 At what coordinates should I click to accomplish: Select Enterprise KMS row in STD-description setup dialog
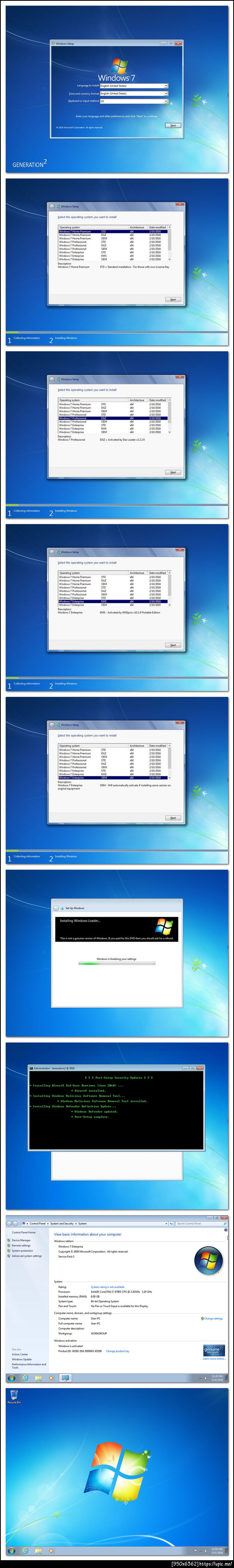point(112,256)
